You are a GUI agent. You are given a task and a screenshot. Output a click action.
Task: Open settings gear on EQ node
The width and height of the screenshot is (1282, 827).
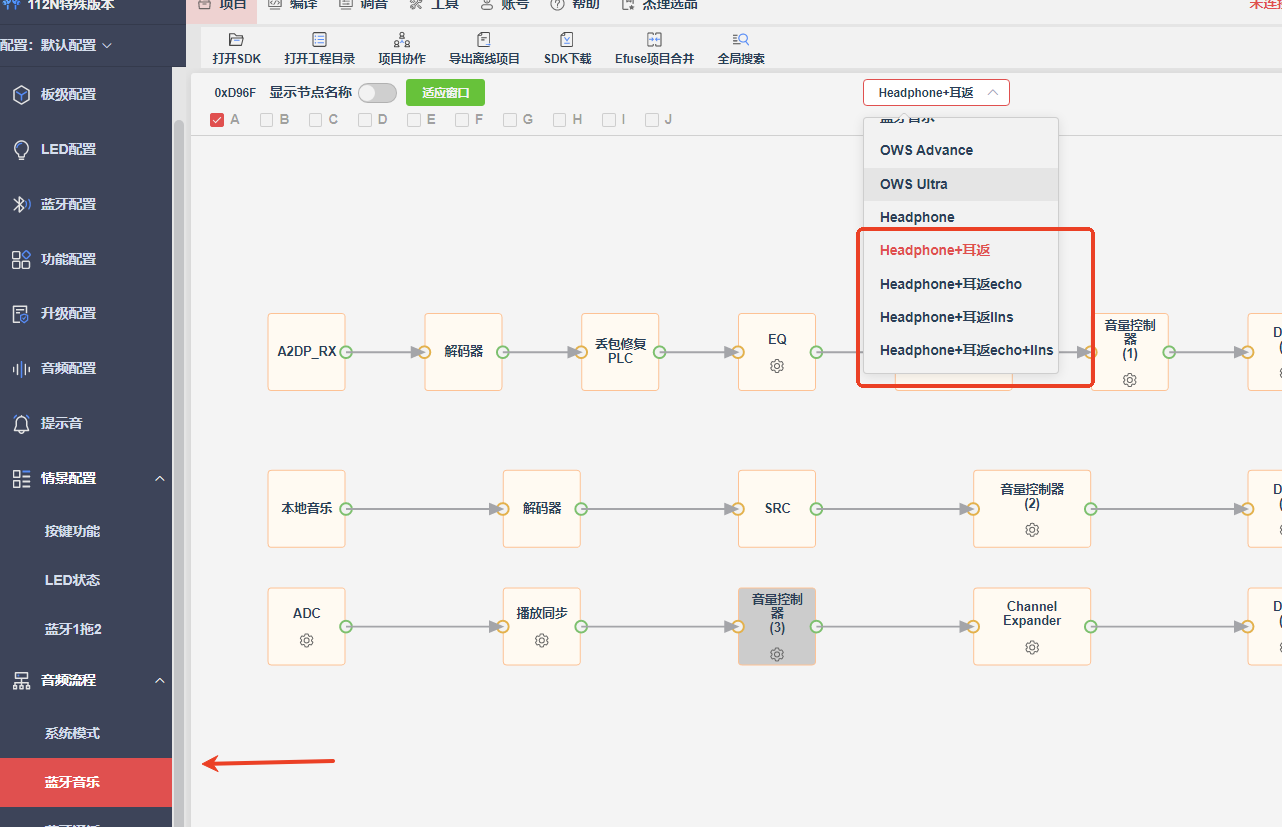click(x=777, y=366)
